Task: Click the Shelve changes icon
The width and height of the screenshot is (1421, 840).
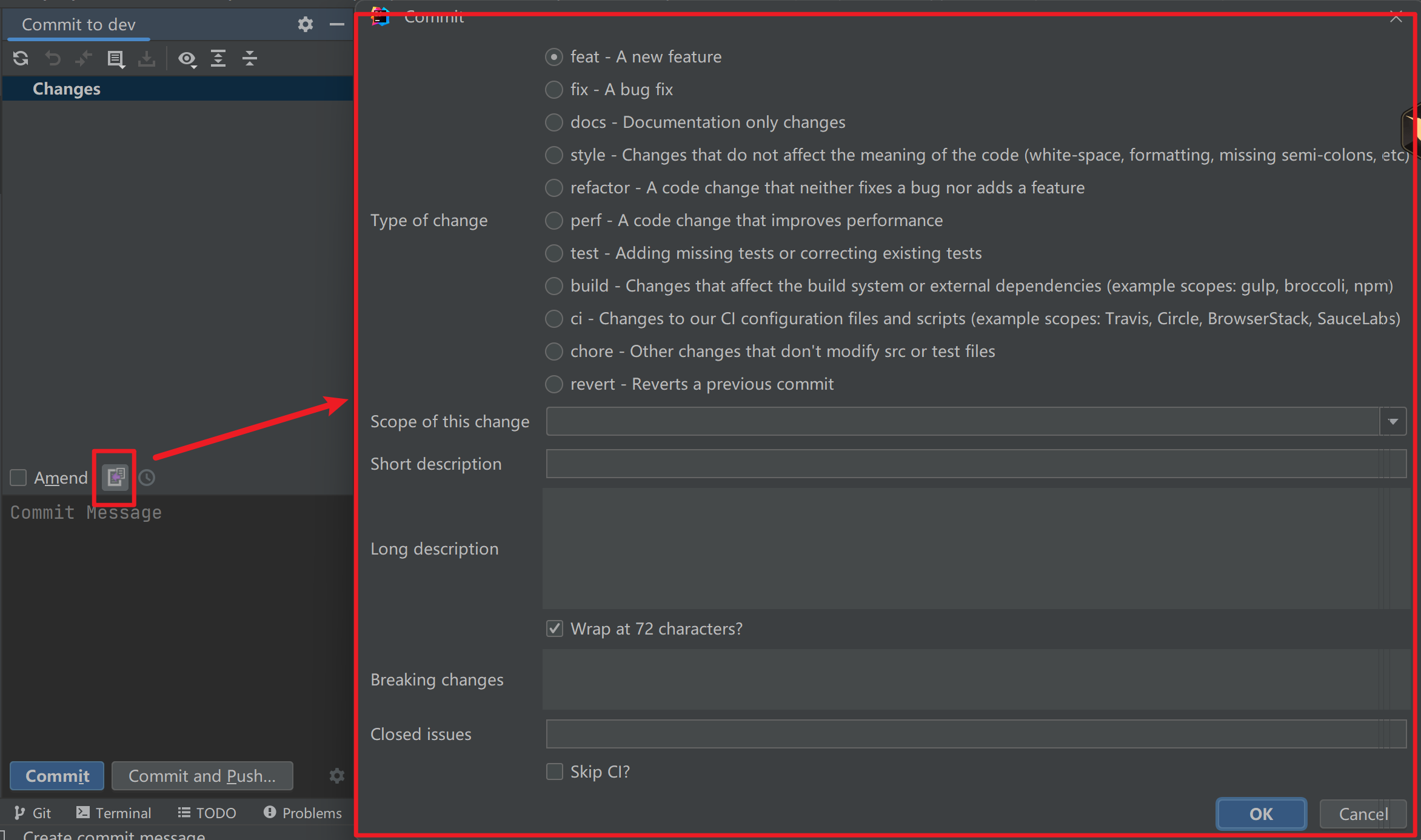Action: [x=147, y=58]
